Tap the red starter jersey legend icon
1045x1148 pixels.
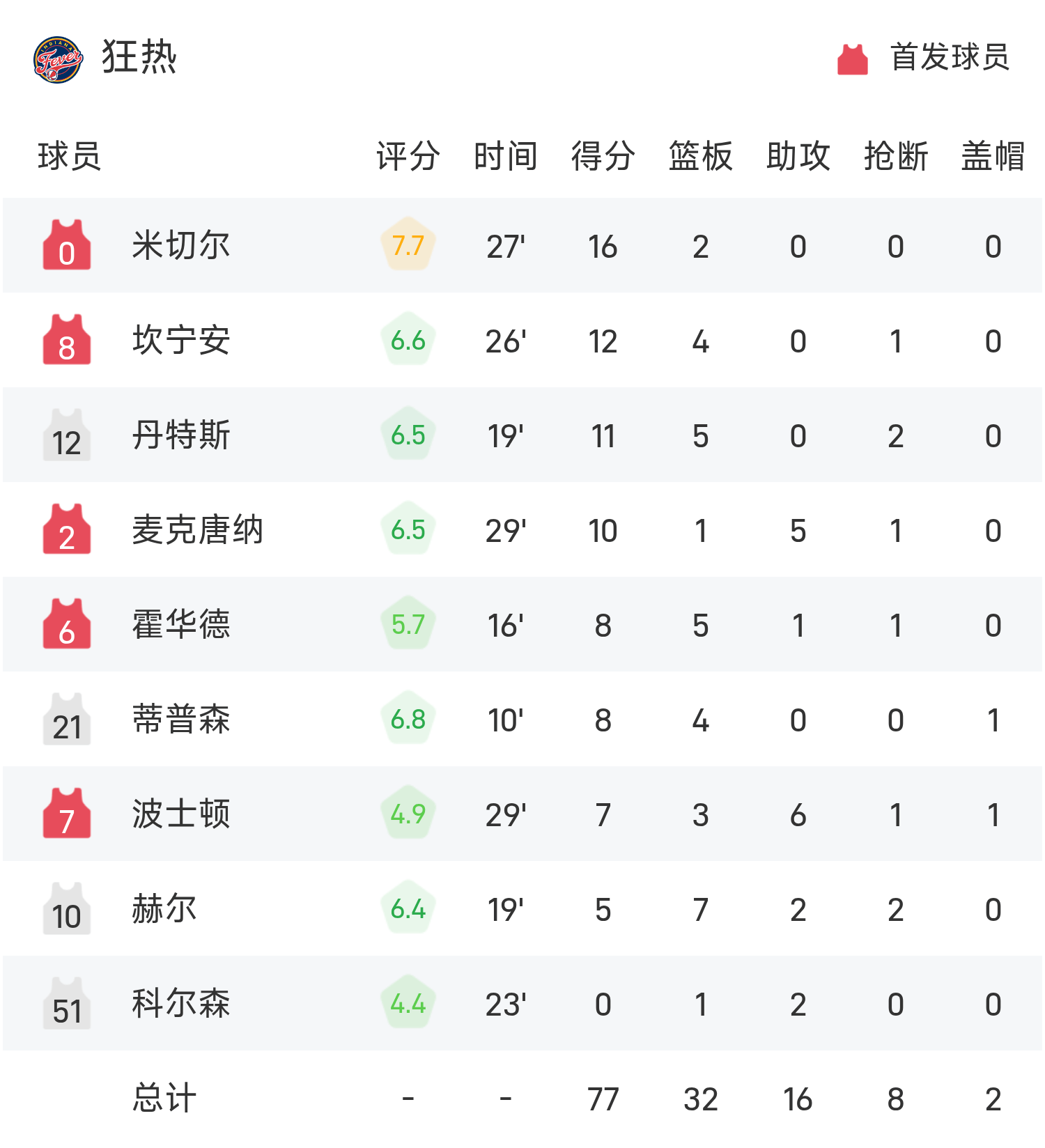853,59
